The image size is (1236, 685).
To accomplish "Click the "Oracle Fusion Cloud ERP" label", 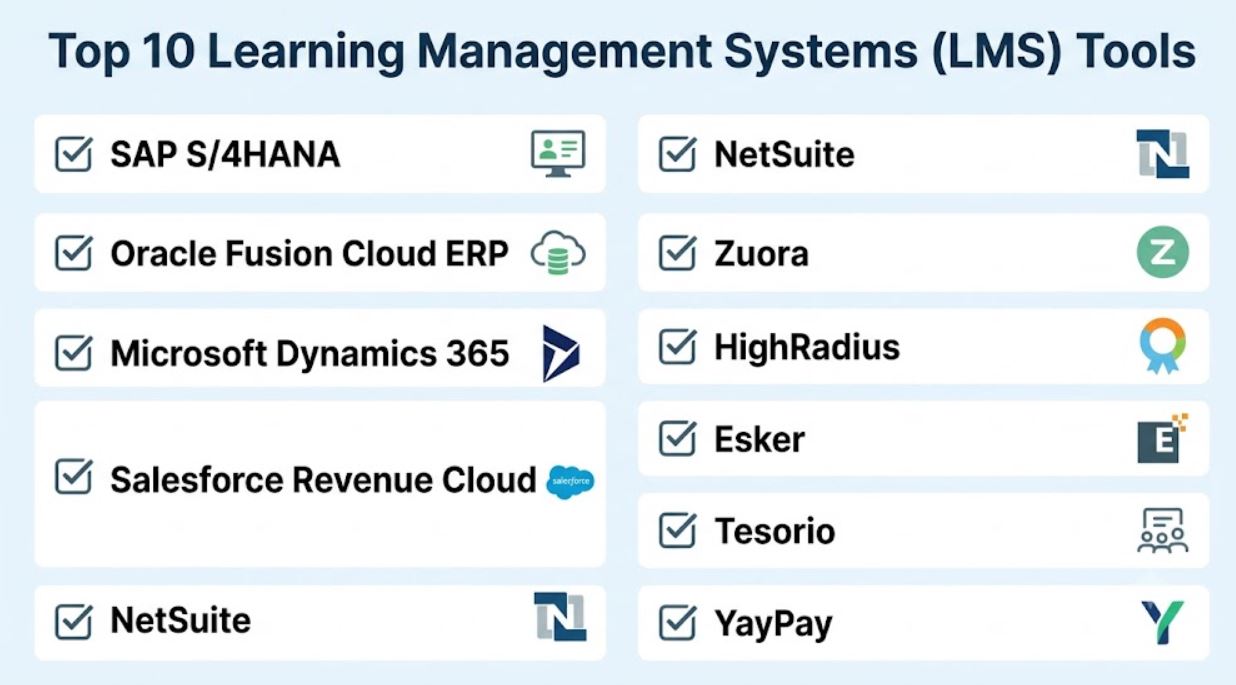I will point(309,253).
